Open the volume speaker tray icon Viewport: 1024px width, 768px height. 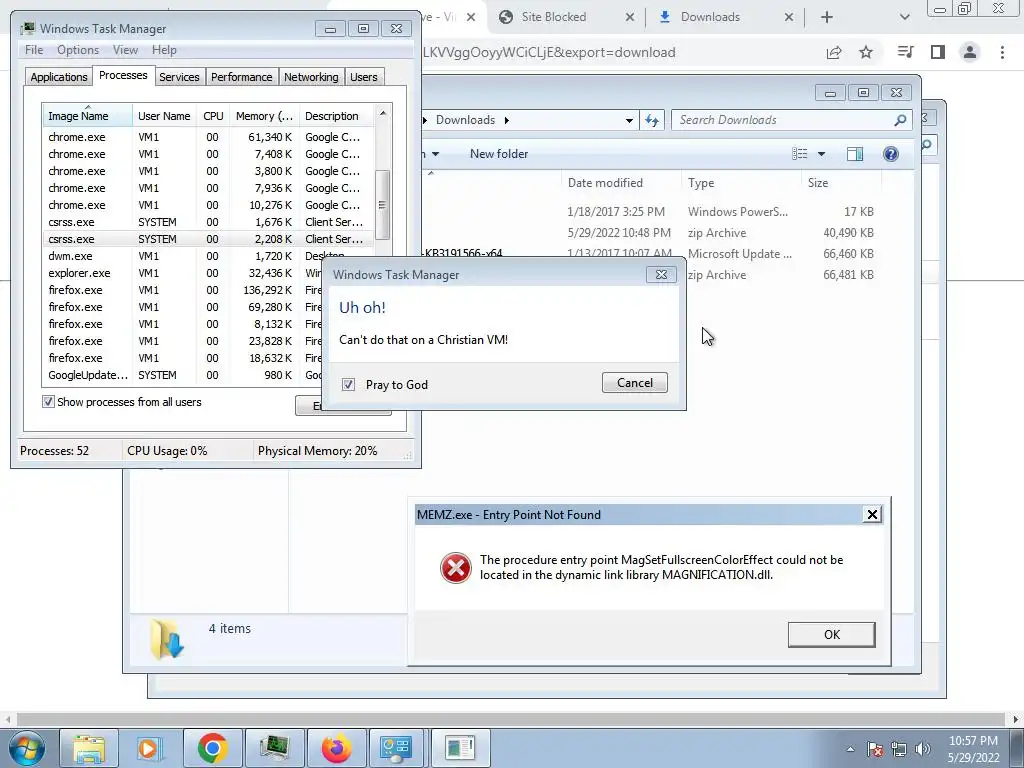(923, 749)
